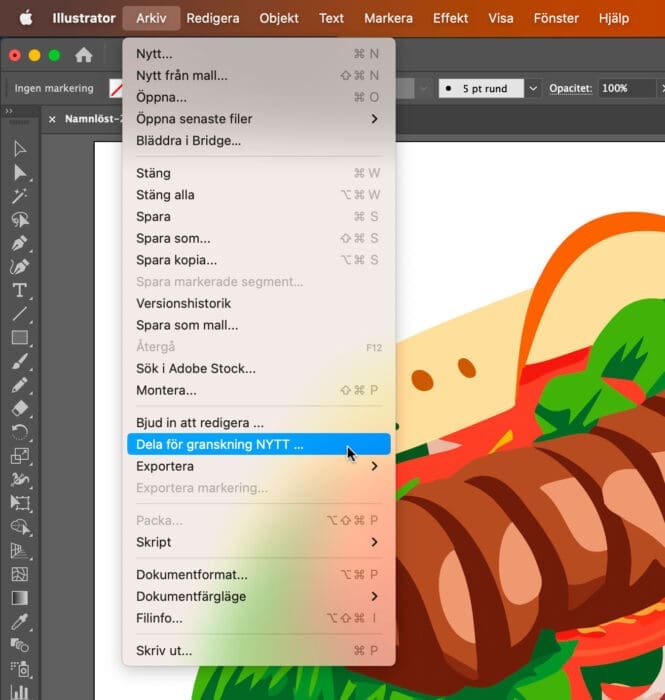Screen dimensions: 665x700
Task: Choose the Line Segment tool
Action: (x=20, y=314)
